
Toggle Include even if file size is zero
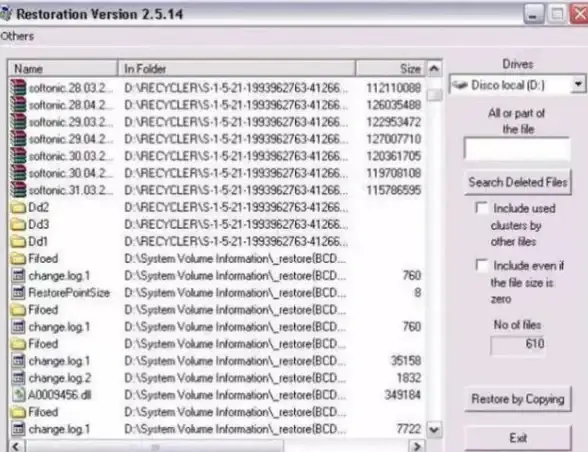coord(481,265)
